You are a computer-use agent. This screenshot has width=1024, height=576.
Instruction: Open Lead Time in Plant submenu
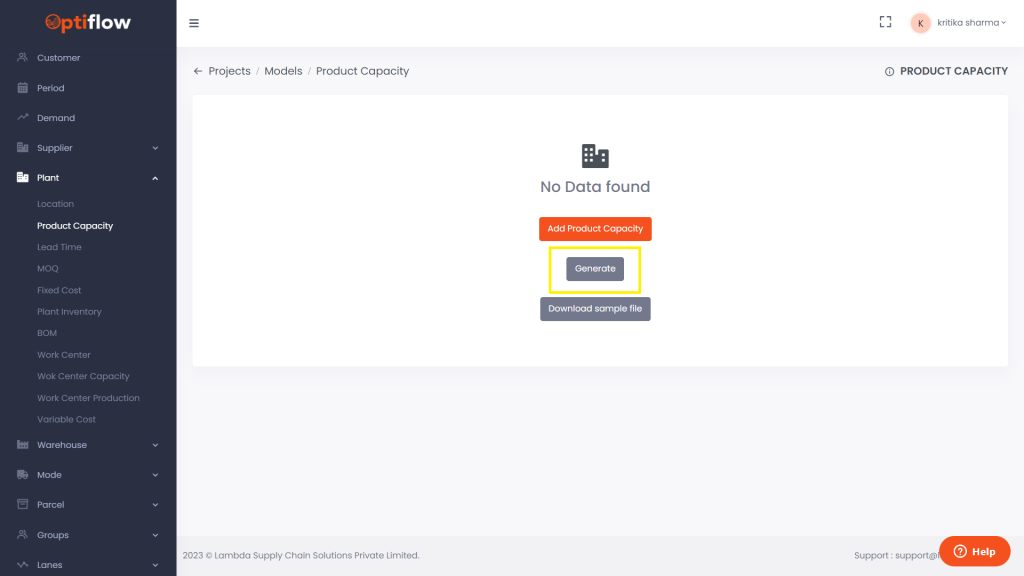(59, 247)
